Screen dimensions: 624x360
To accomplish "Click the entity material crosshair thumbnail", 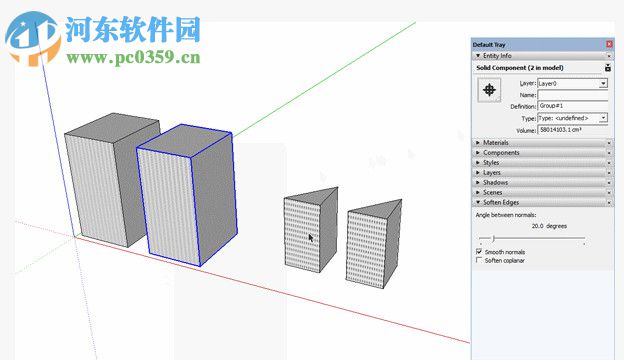I will point(489,90).
